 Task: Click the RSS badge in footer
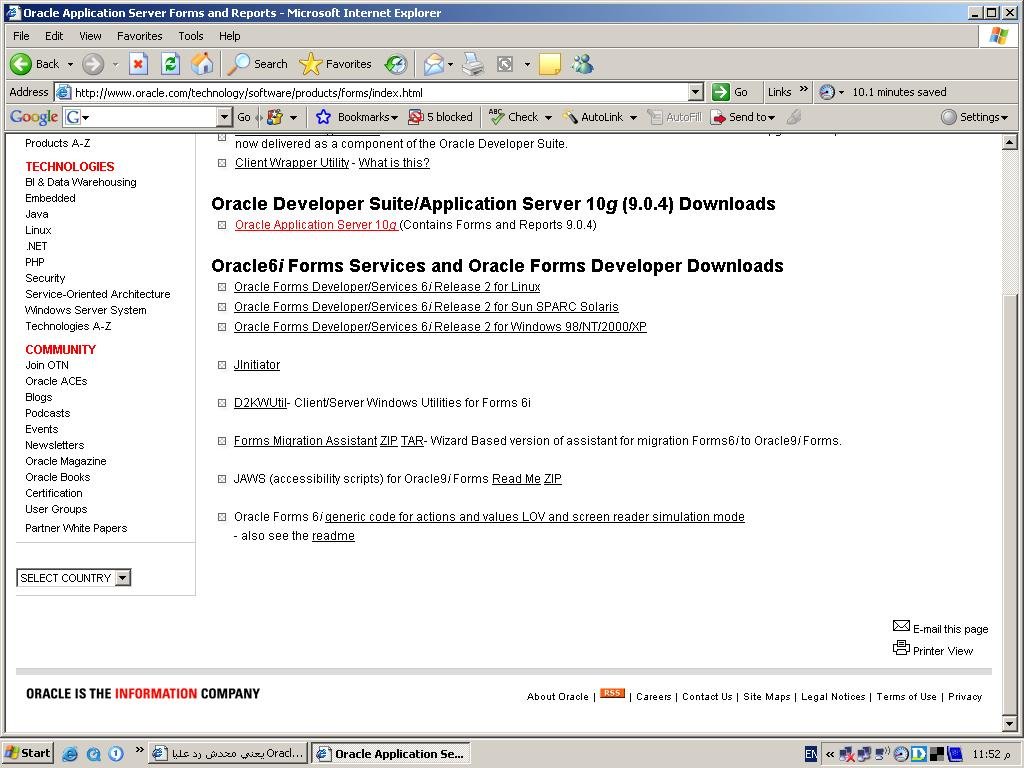[x=613, y=694]
